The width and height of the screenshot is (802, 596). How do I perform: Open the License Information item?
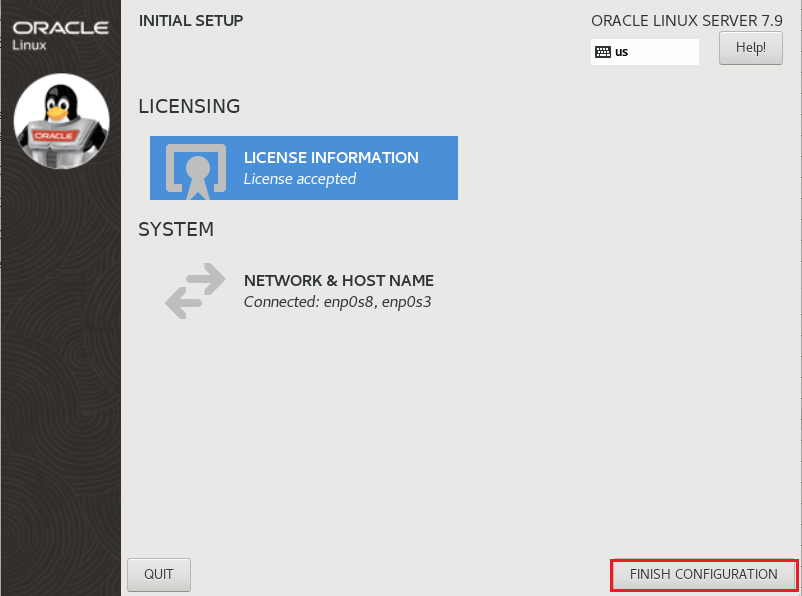[x=304, y=168]
